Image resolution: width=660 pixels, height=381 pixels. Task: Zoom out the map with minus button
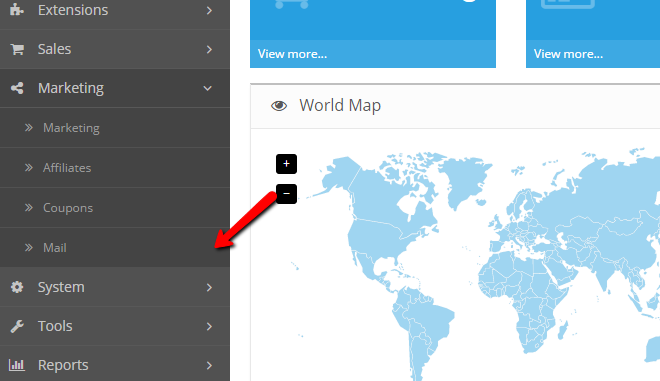[286, 194]
